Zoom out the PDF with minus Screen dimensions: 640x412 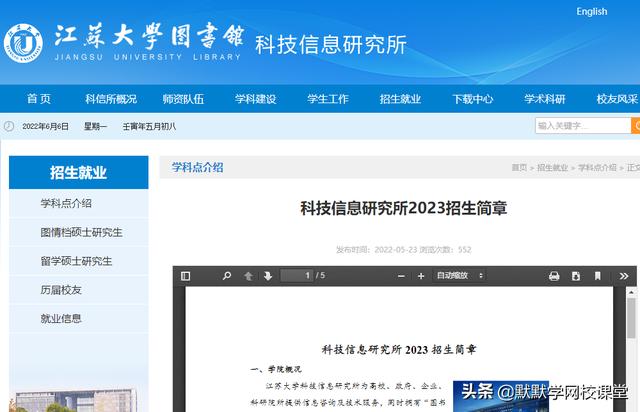click(x=401, y=276)
